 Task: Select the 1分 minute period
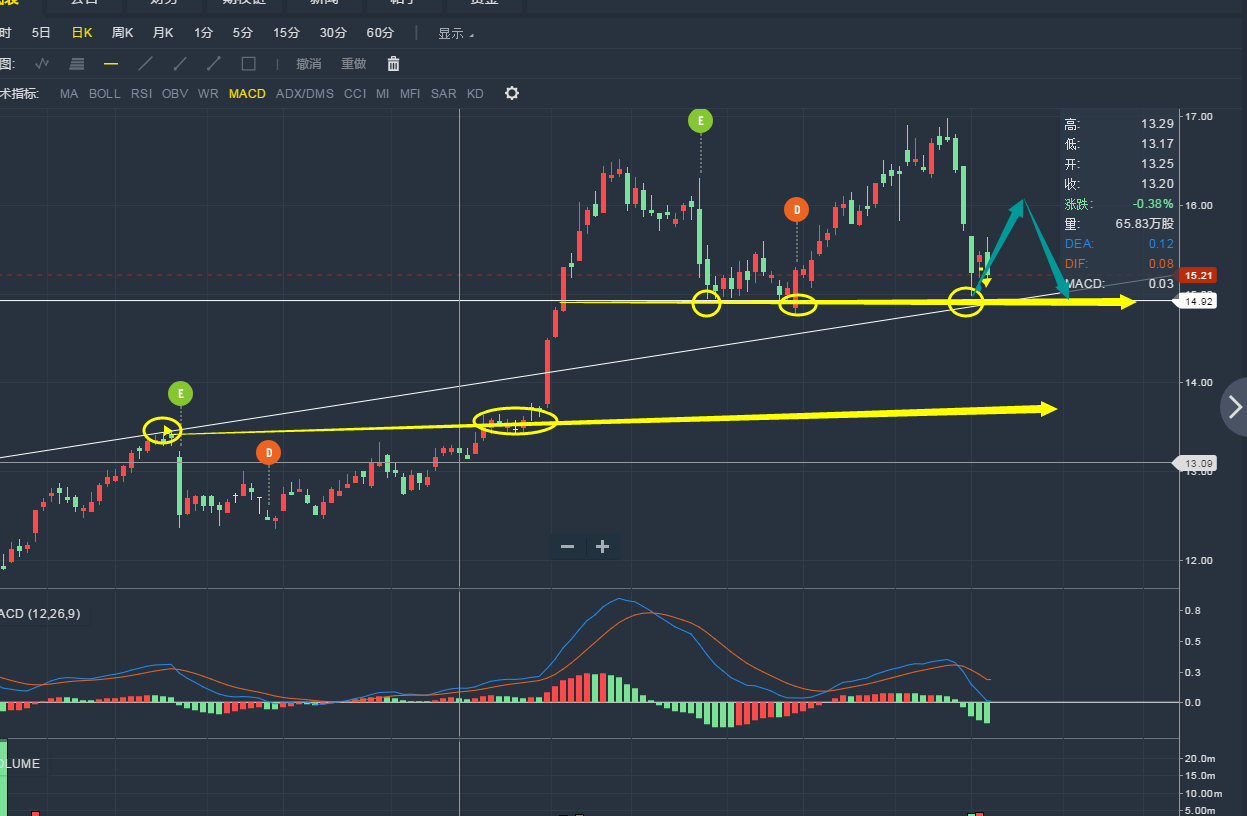[x=203, y=32]
